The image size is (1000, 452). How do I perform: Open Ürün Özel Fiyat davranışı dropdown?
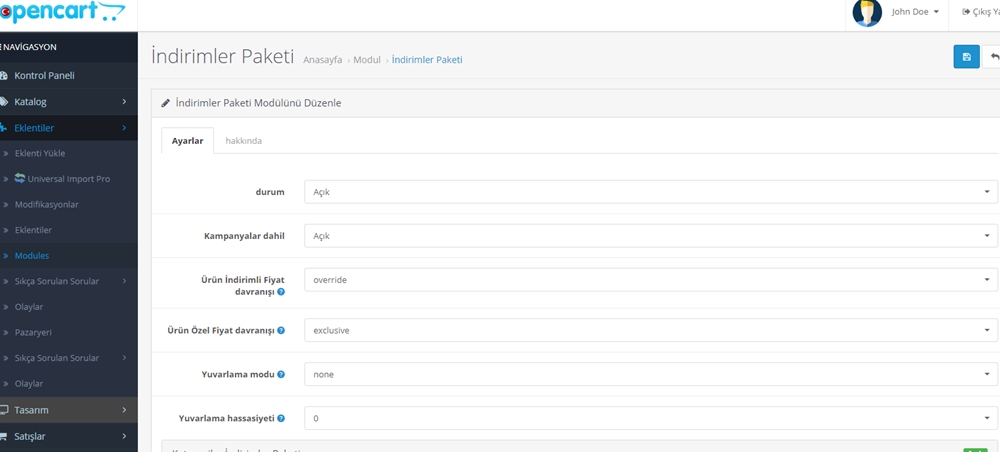(651, 330)
